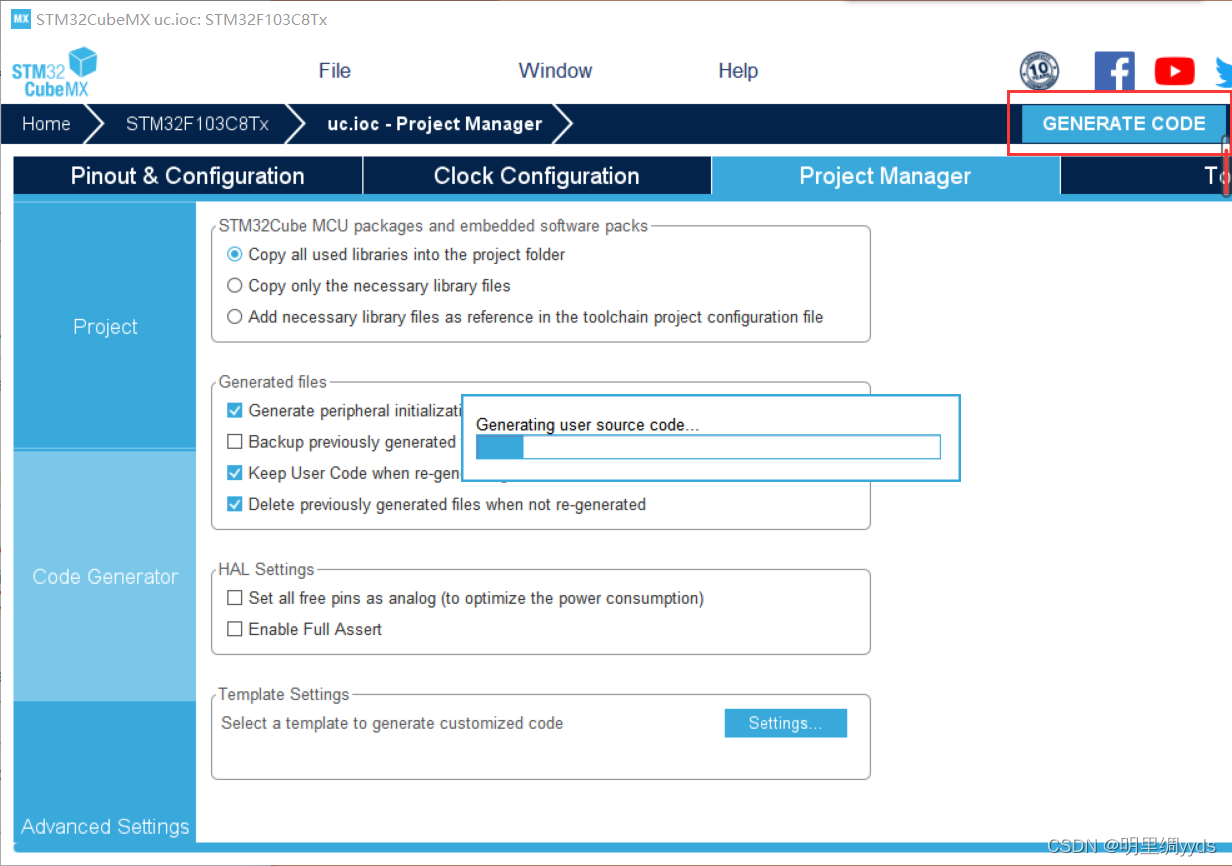Open the Code Generator side section
Screen dimensions: 1232x866
click(x=105, y=577)
